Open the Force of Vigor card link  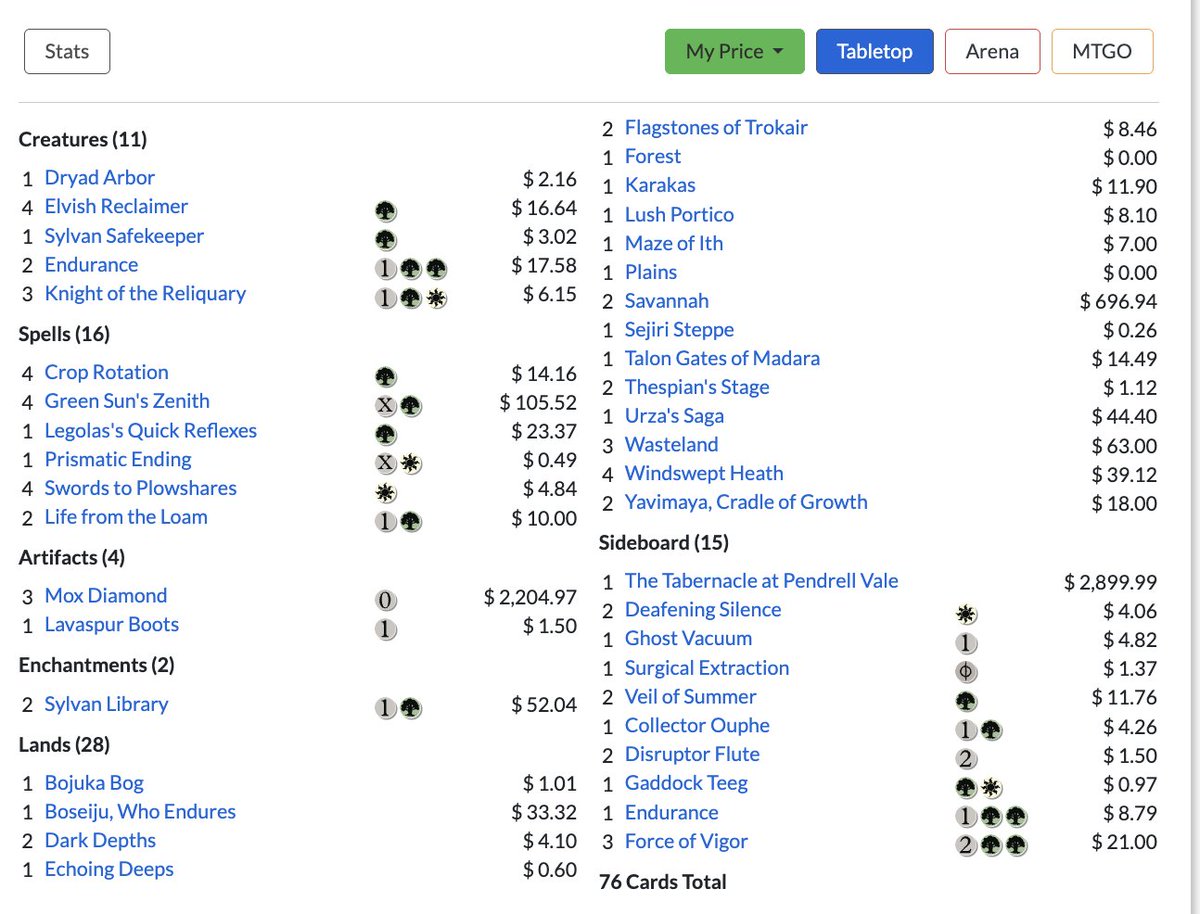point(686,841)
